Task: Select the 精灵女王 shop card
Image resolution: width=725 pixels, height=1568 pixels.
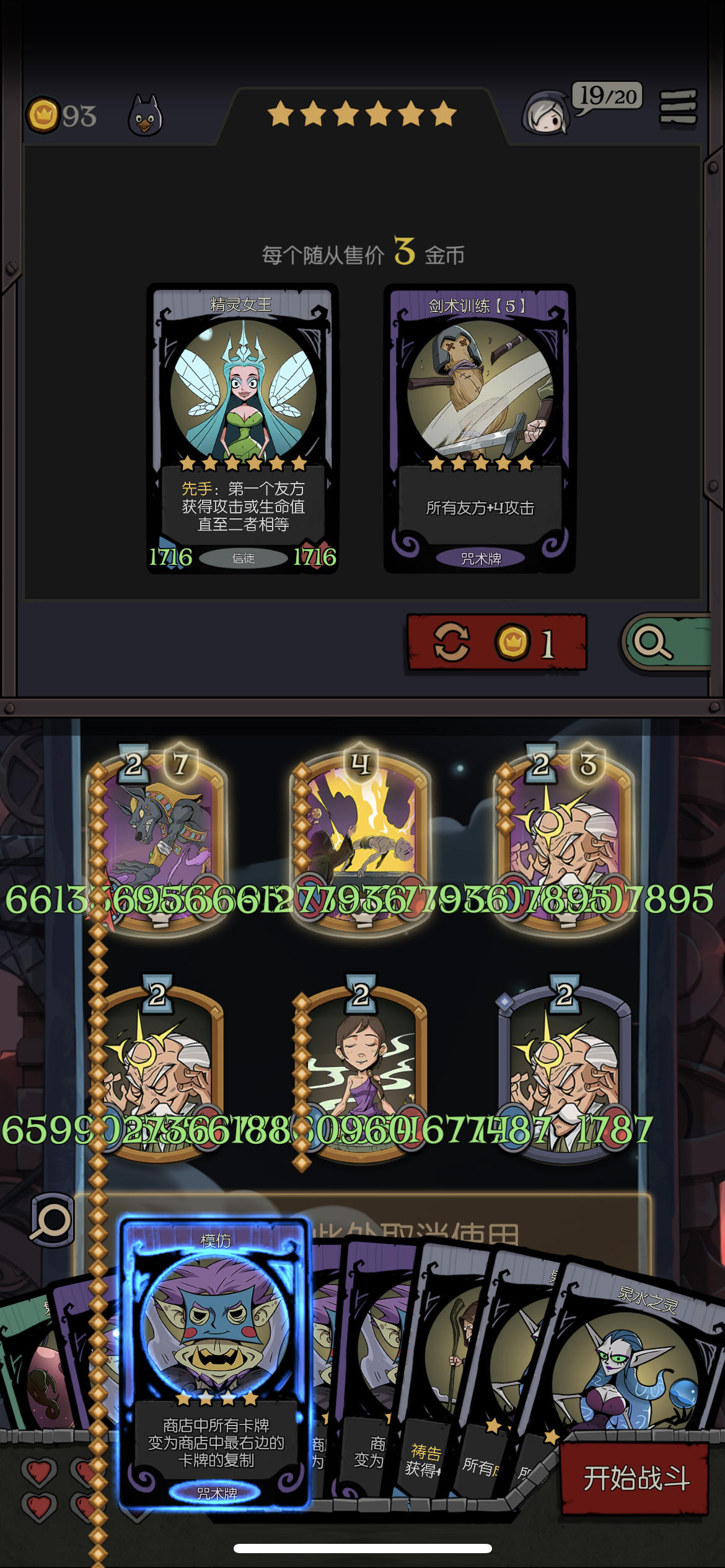Action: click(x=242, y=429)
